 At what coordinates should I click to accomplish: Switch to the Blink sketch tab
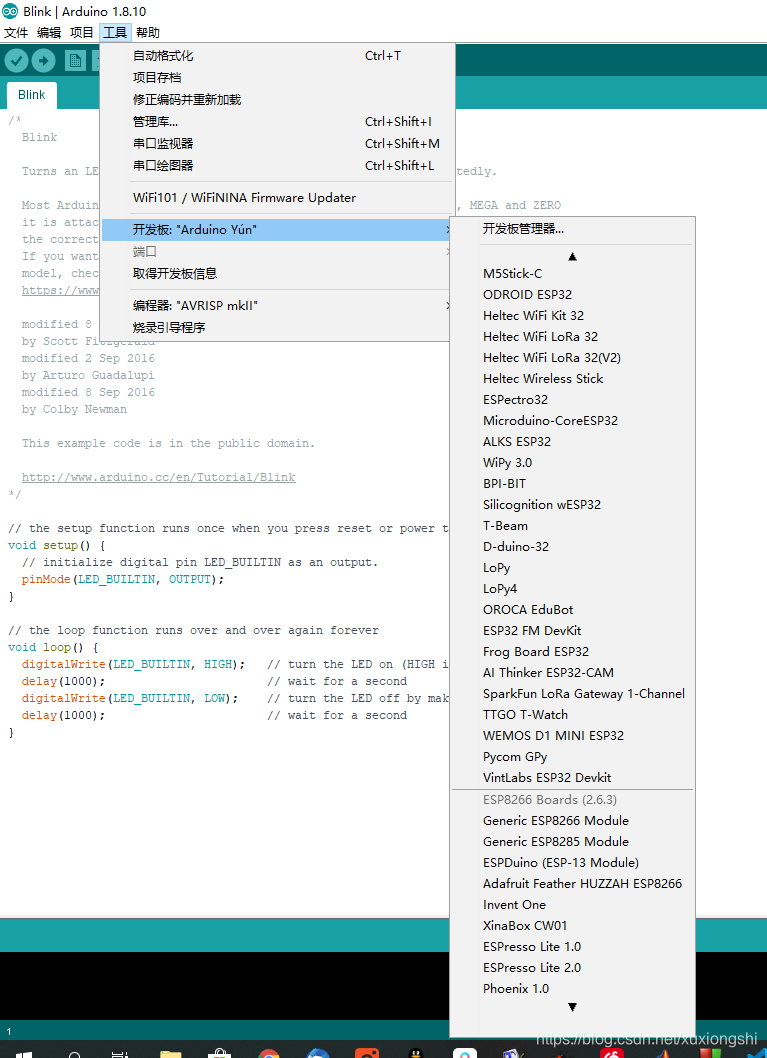(x=32, y=95)
